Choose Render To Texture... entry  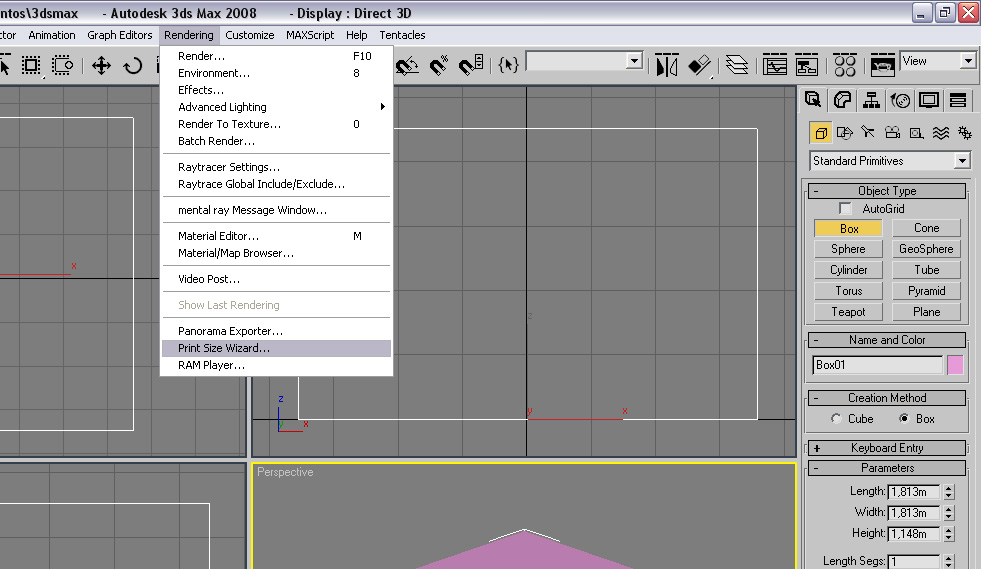click(x=276, y=124)
